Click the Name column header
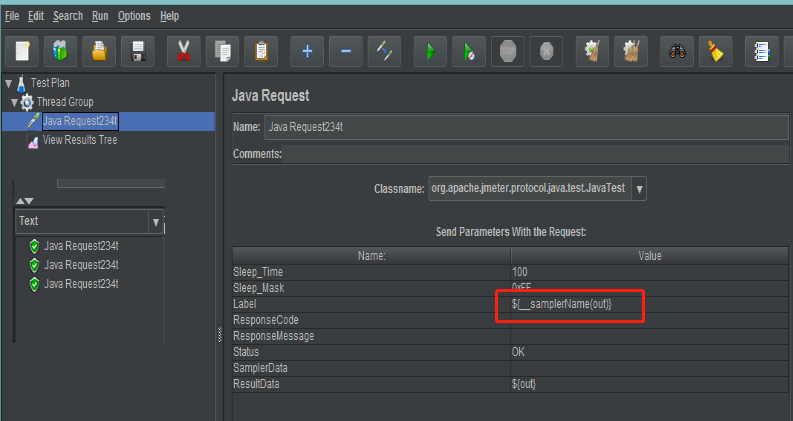Image resolution: width=793 pixels, height=421 pixels. 372,256
